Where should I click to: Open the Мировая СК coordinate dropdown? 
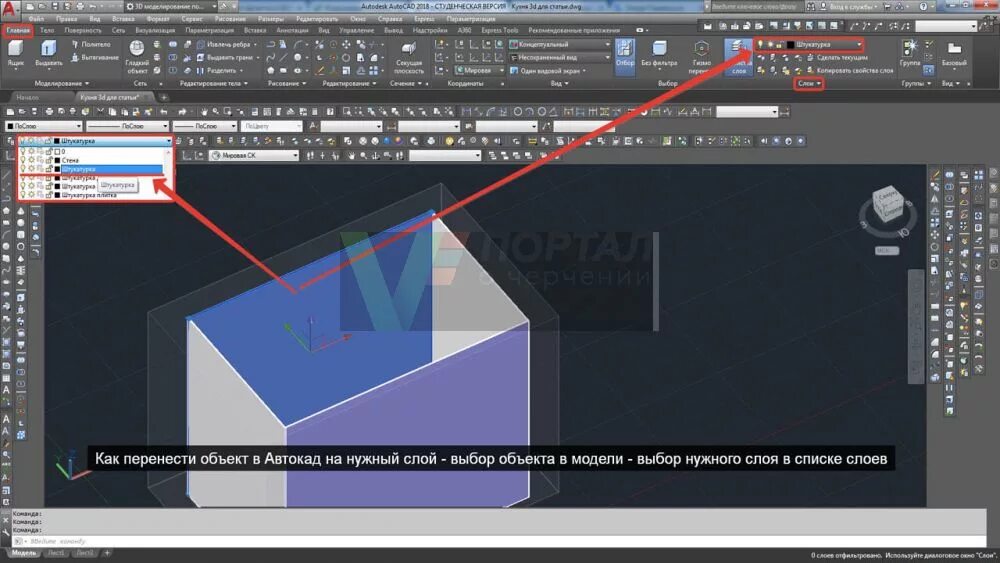(x=254, y=155)
